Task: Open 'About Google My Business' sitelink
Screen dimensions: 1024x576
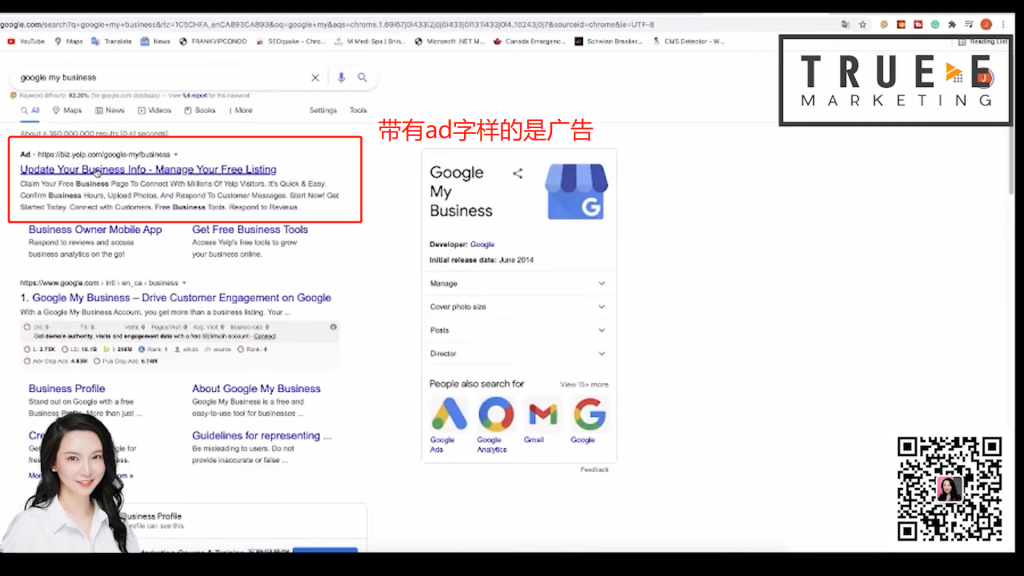Action: [x=256, y=389]
